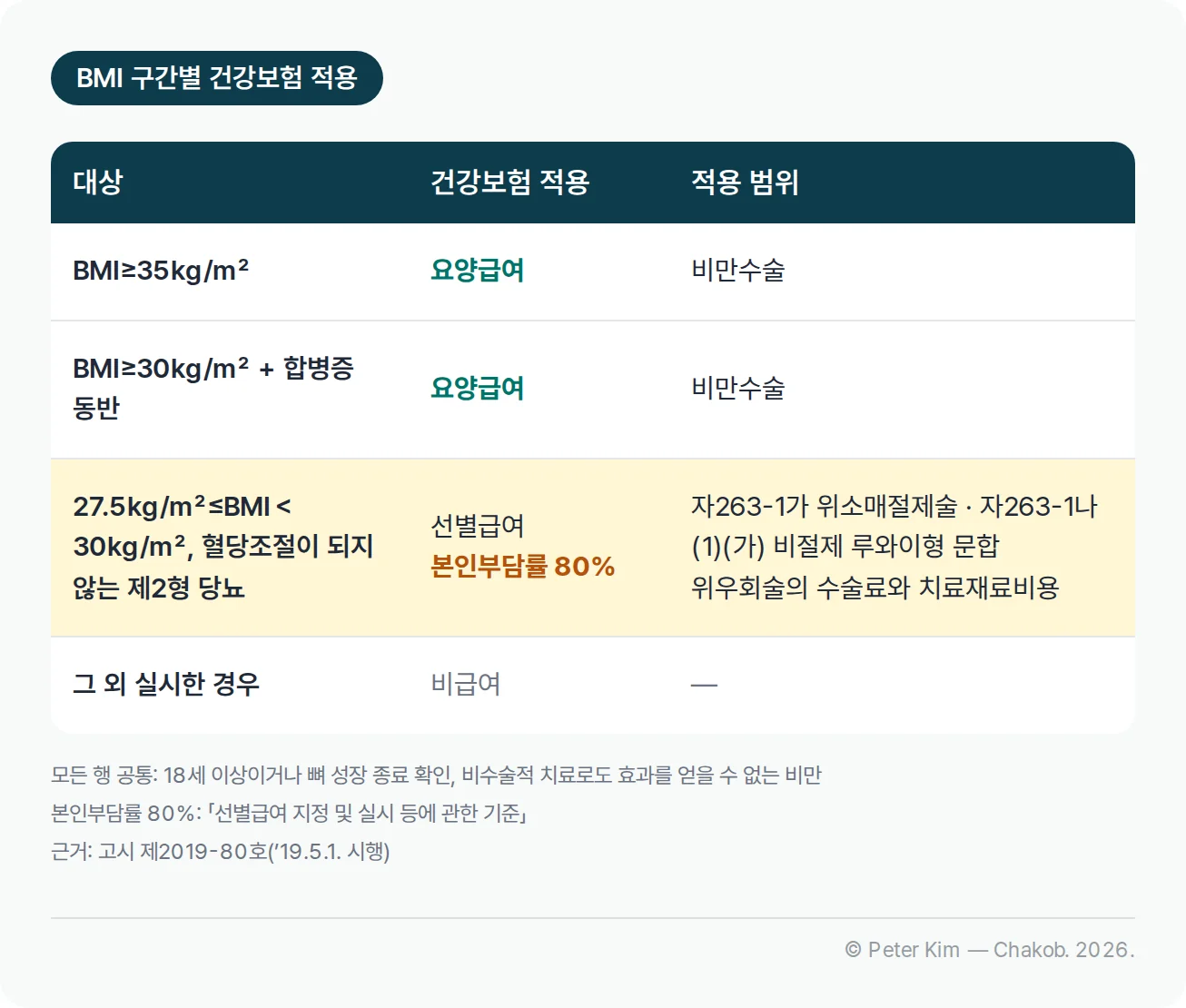Click the "그 외 실시한 경우" row label
The image size is (1186, 1008).
click(166, 684)
